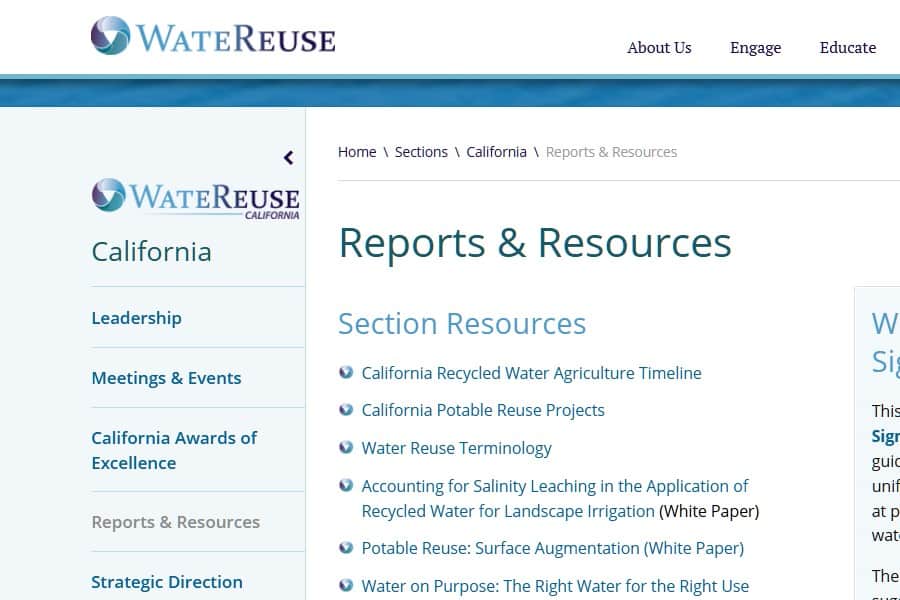Open the Engage menu
The height and width of the screenshot is (600, 900).
pos(755,47)
